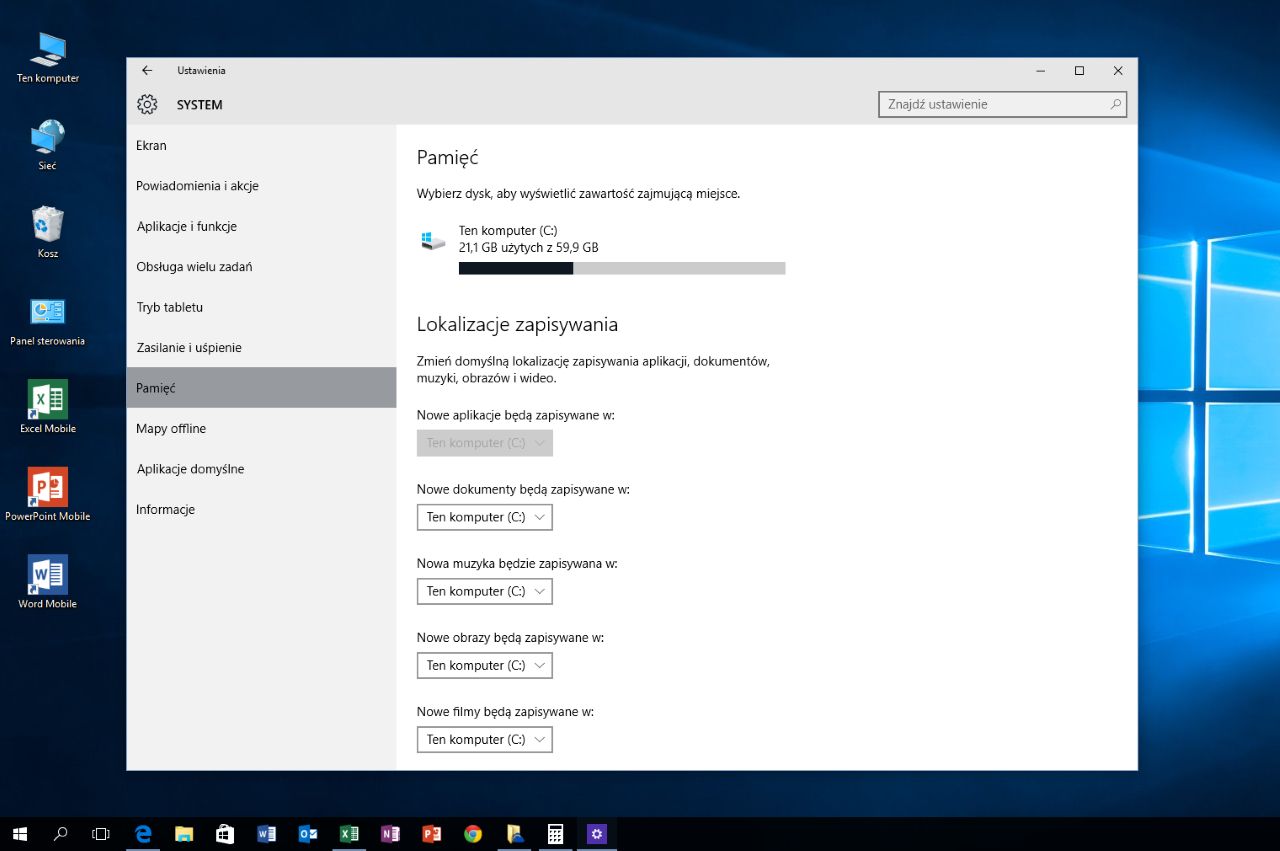
Task: Click the C: drive storage usage bar
Action: [x=621, y=268]
